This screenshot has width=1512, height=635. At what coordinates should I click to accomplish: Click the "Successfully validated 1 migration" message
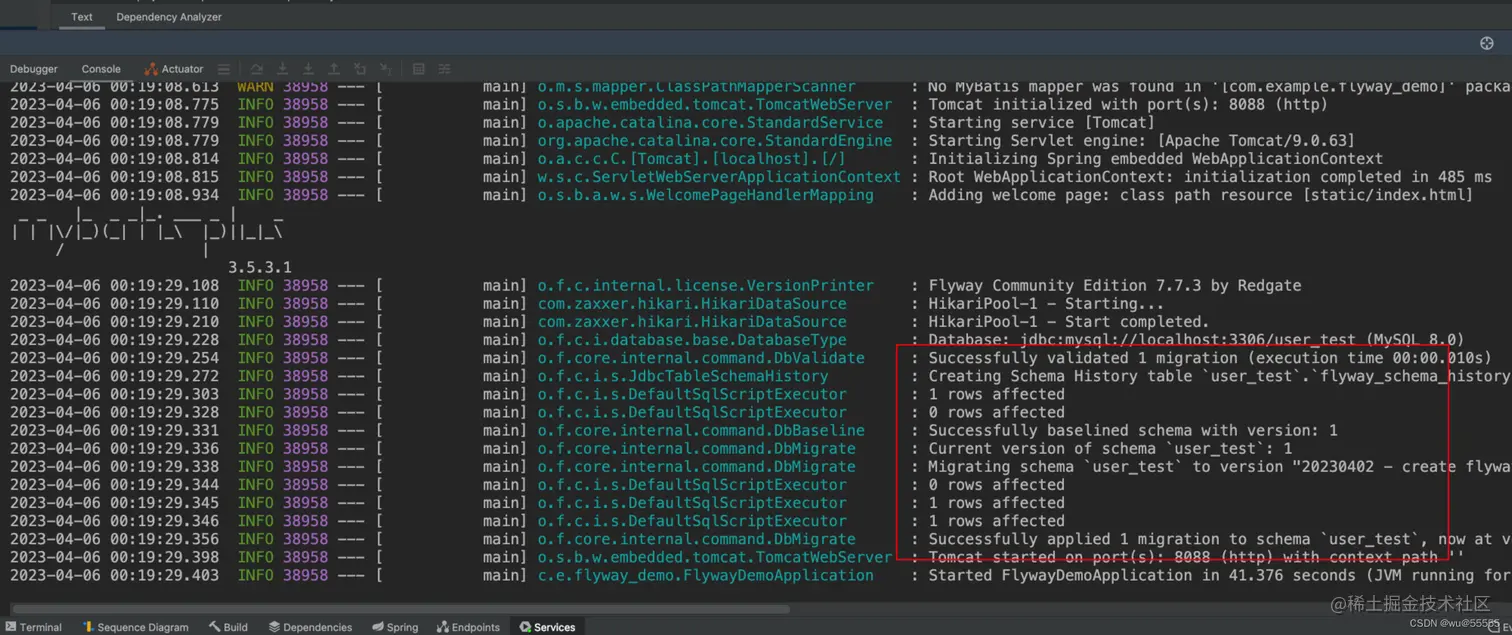(x=1210, y=358)
